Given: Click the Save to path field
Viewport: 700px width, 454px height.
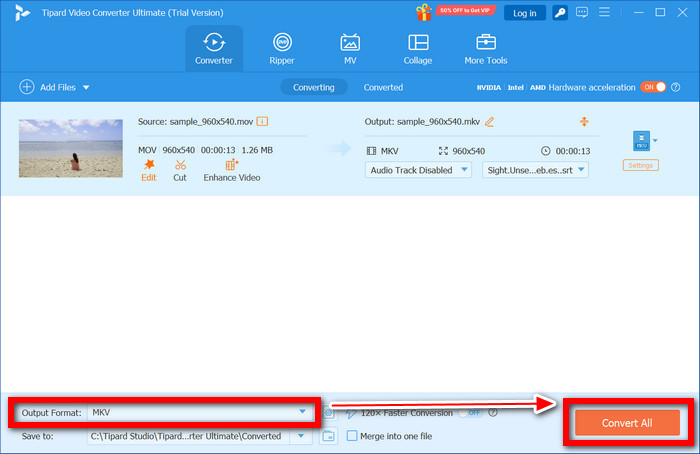Looking at the screenshot, I should pos(188,436).
